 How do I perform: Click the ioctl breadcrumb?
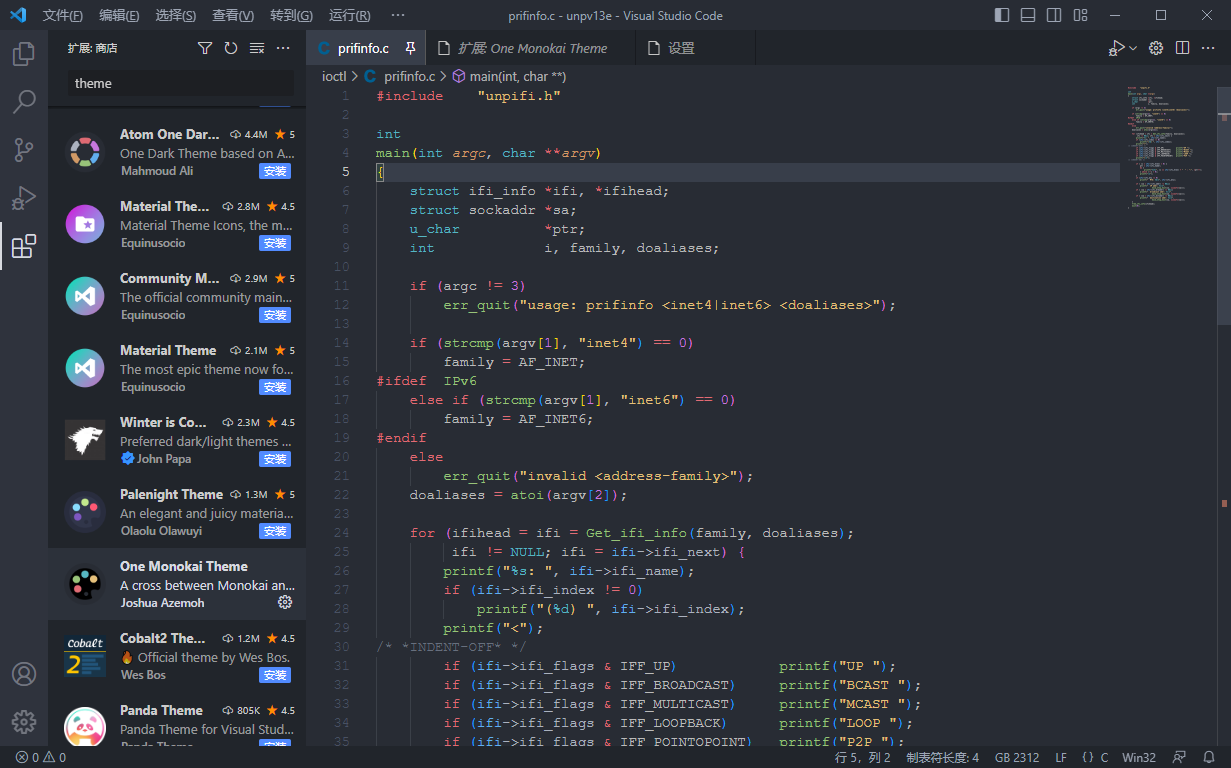click(333, 76)
